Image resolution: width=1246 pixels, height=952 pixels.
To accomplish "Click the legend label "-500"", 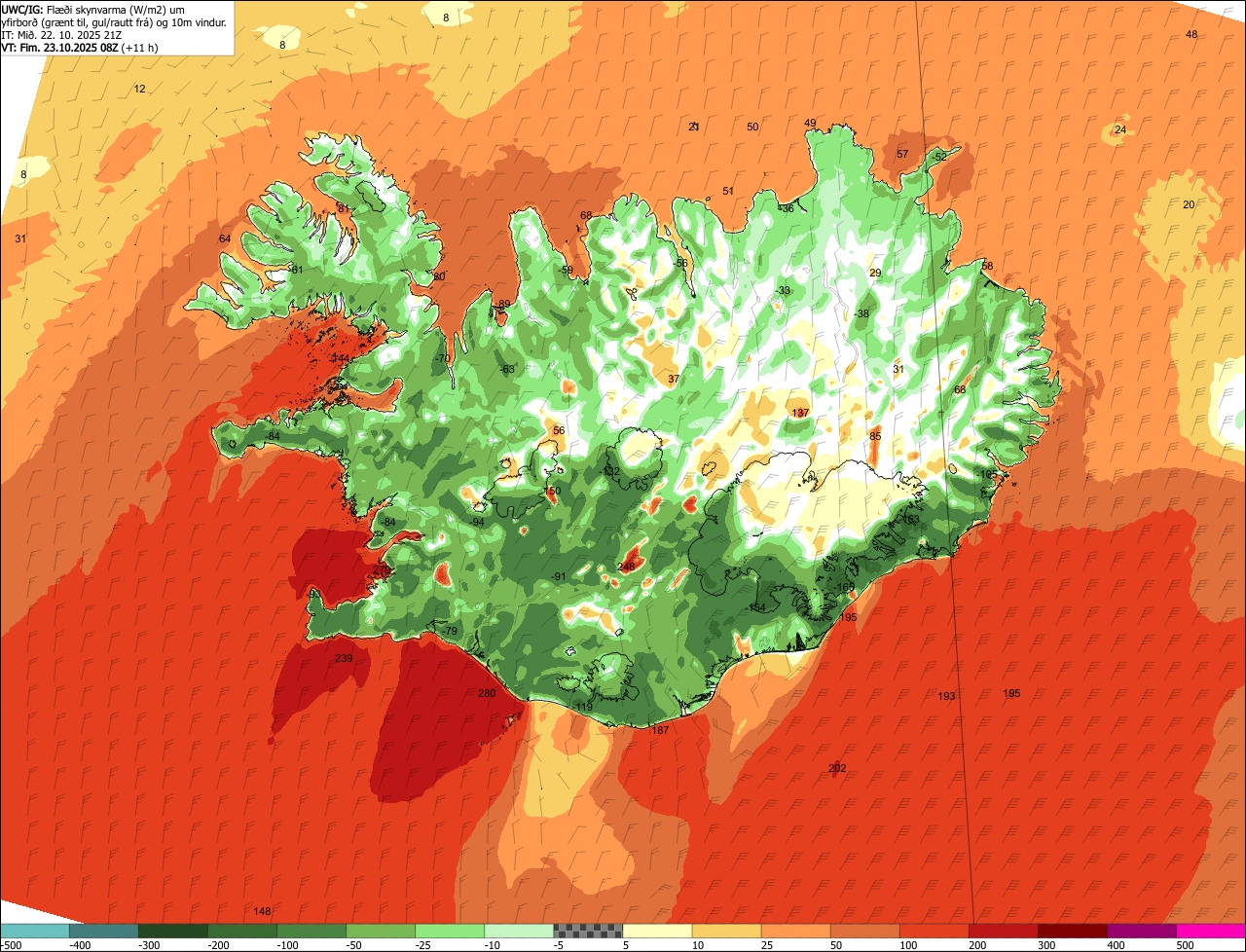I will click(12, 945).
